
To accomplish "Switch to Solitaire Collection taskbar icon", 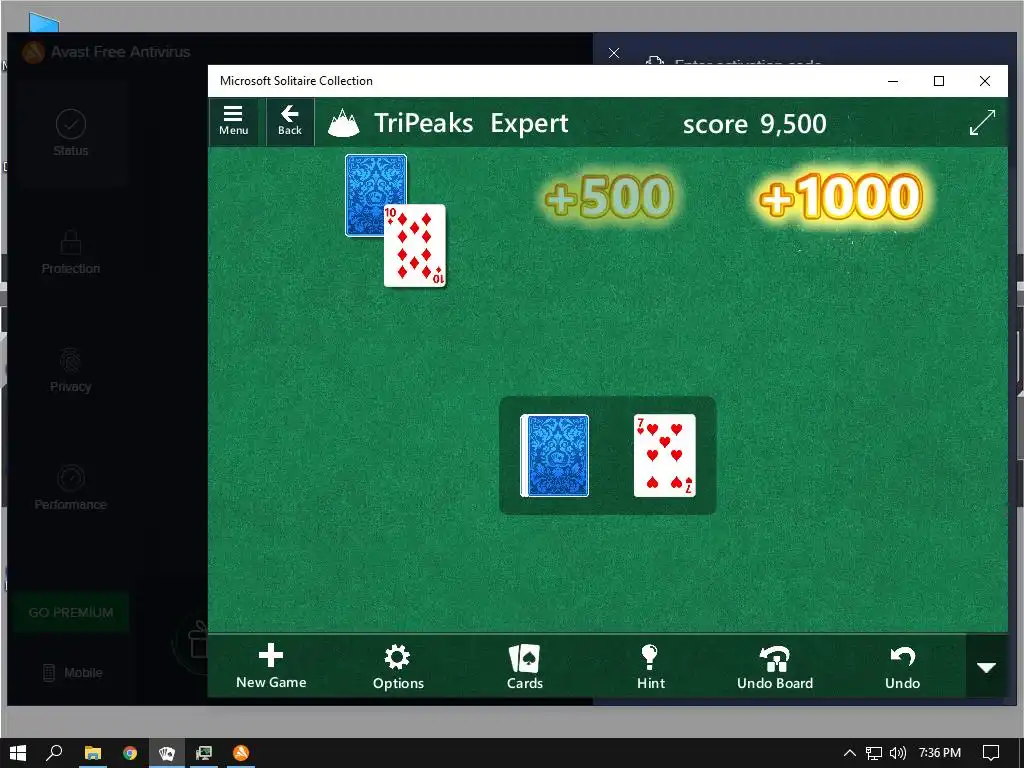I will (167, 753).
